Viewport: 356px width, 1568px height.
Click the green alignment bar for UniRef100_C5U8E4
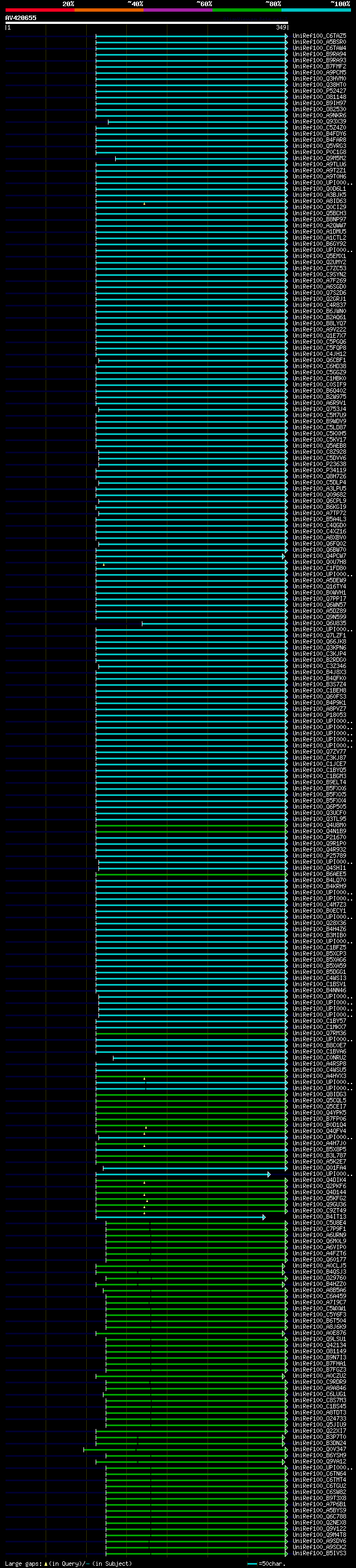click(x=197, y=1223)
